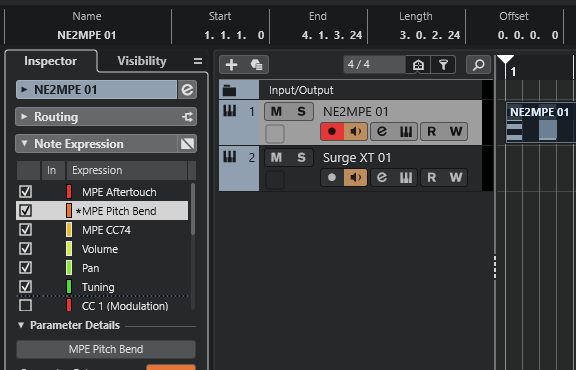This screenshot has width=576, height=370.
Task: Select the NE2MPE 01 MIDI part in timeline
Action: coord(540,123)
